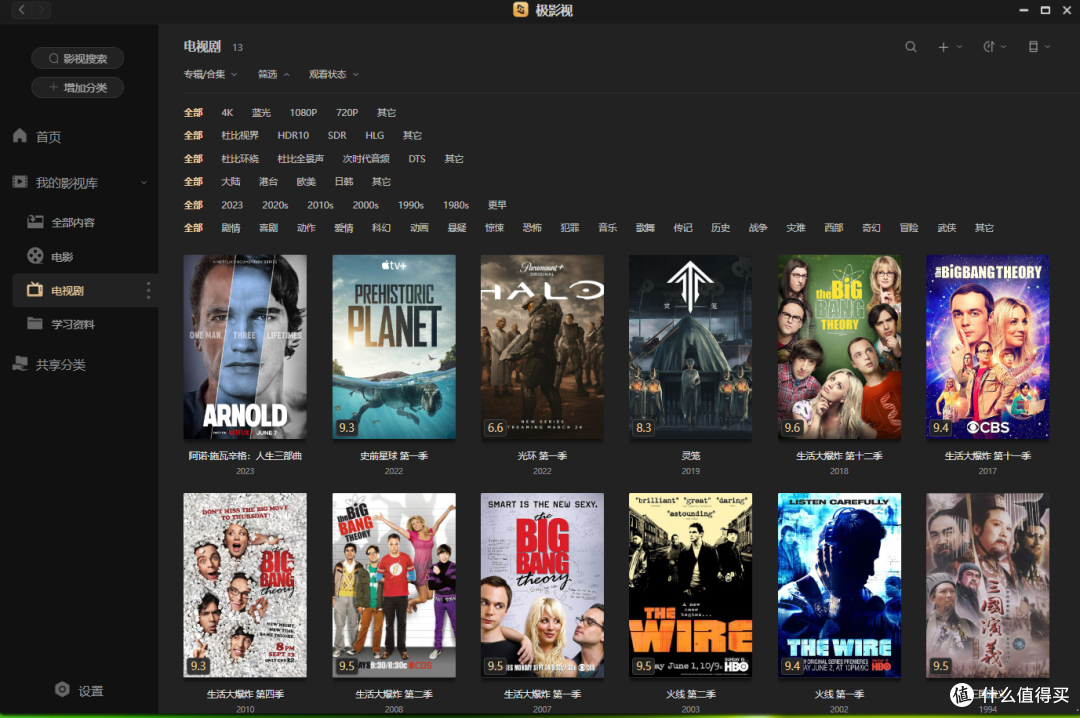Screen dimensions: 1080x718
Task: Open 设置 settings at sidebar bottom
Action: tap(79, 690)
